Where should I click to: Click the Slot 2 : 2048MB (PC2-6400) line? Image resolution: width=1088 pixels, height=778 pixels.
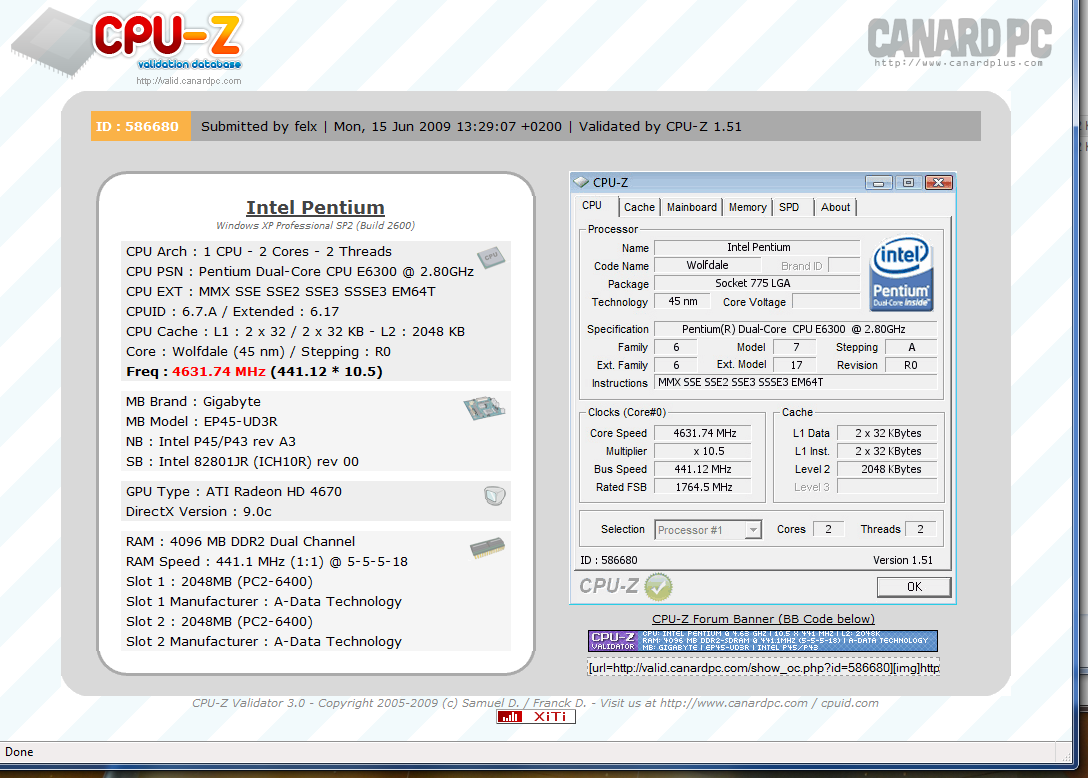click(219, 622)
